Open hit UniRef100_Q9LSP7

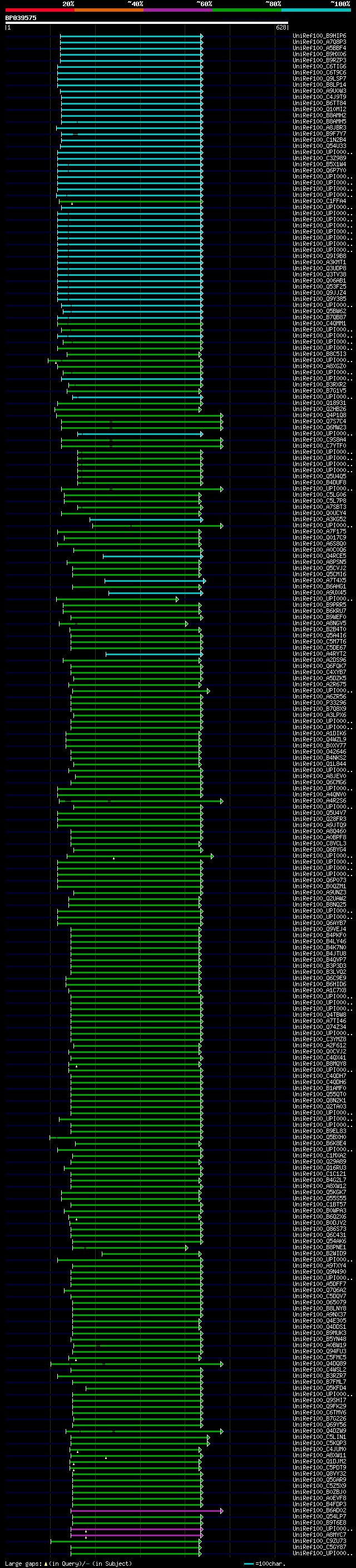tap(319, 78)
